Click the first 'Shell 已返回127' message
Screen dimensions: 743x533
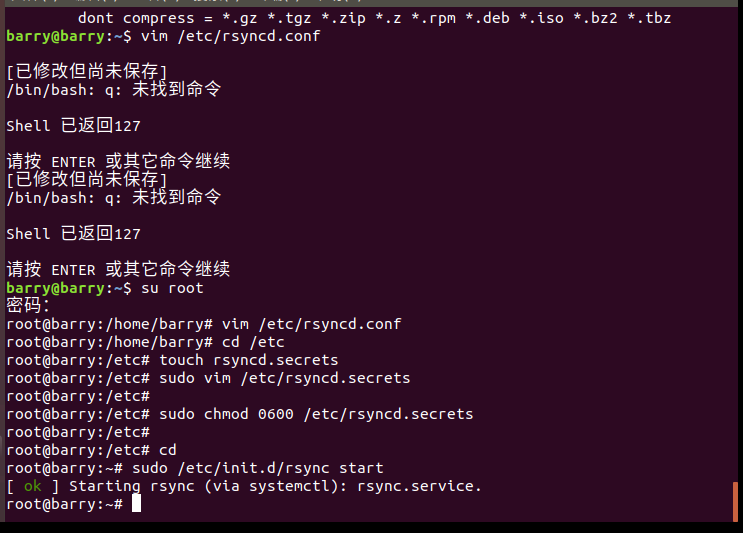pos(73,126)
